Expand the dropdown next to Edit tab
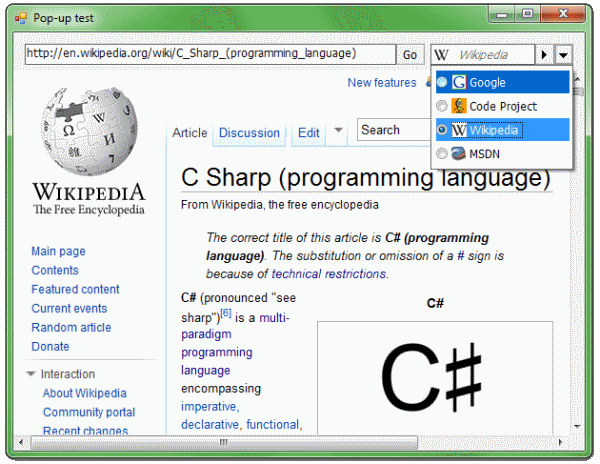The width and height of the screenshot is (600, 464). (x=338, y=130)
